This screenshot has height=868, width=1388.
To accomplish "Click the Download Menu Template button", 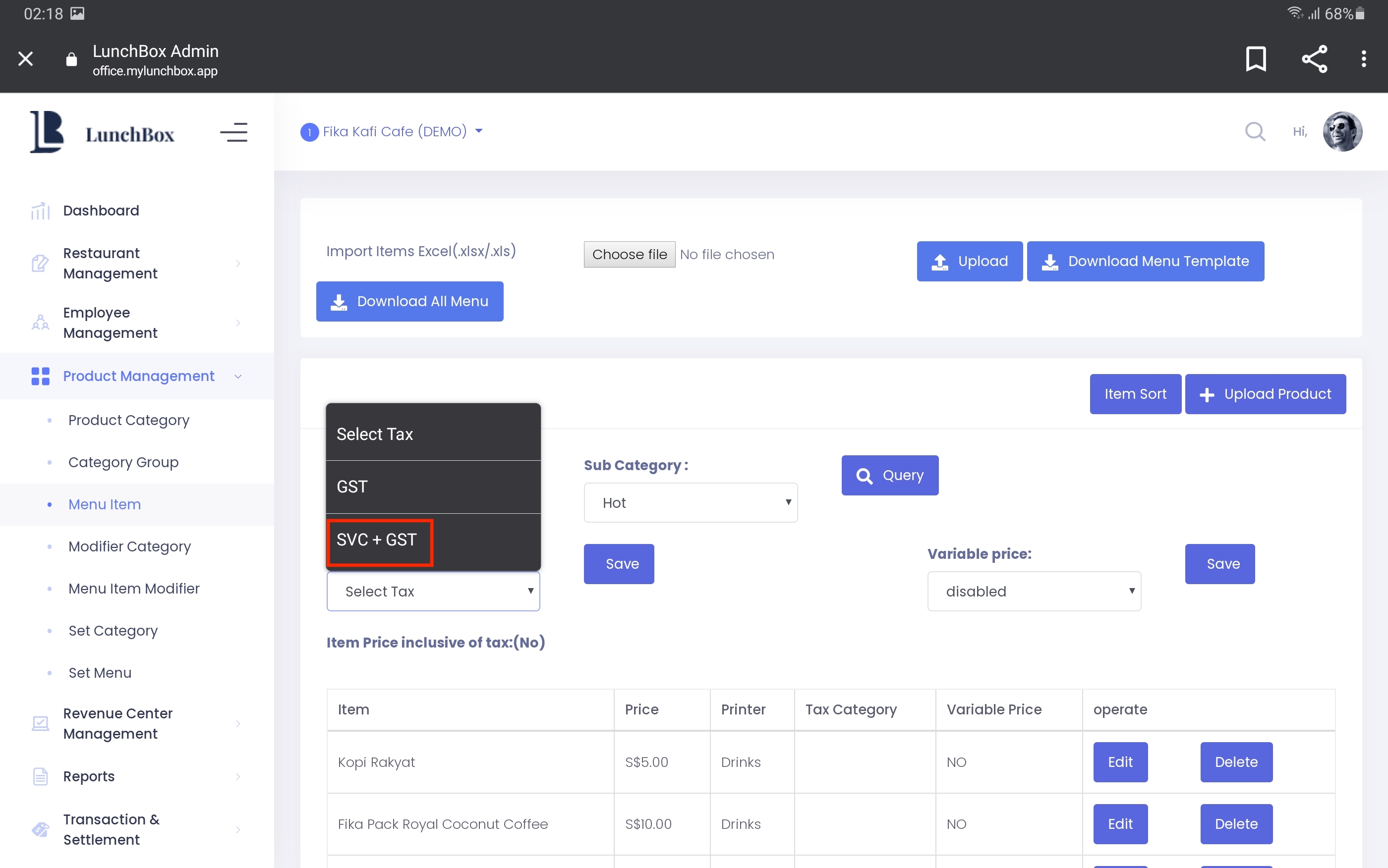I will click(1145, 261).
